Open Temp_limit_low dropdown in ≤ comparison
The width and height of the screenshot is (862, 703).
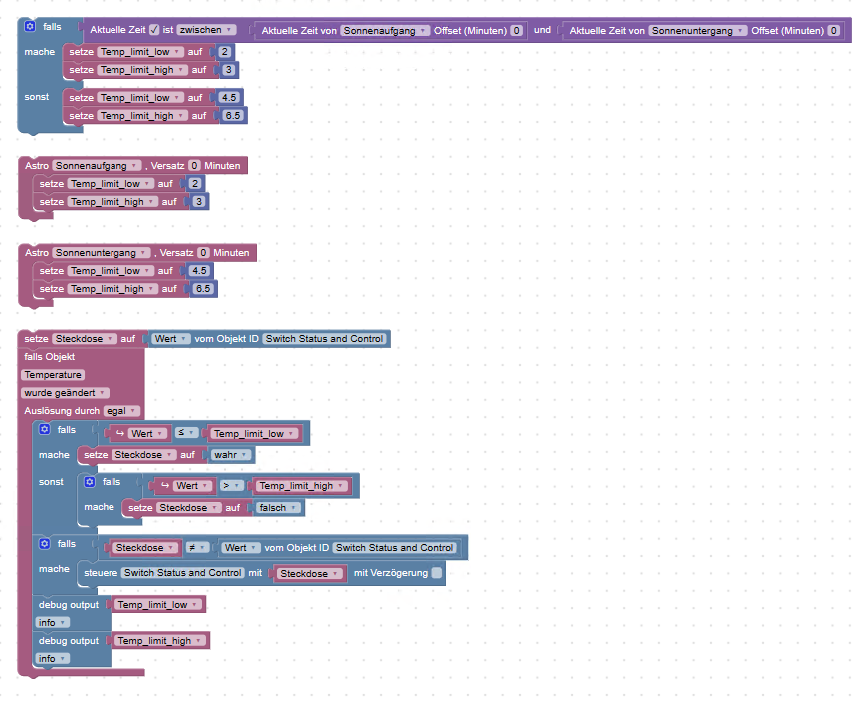pos(254,434)
